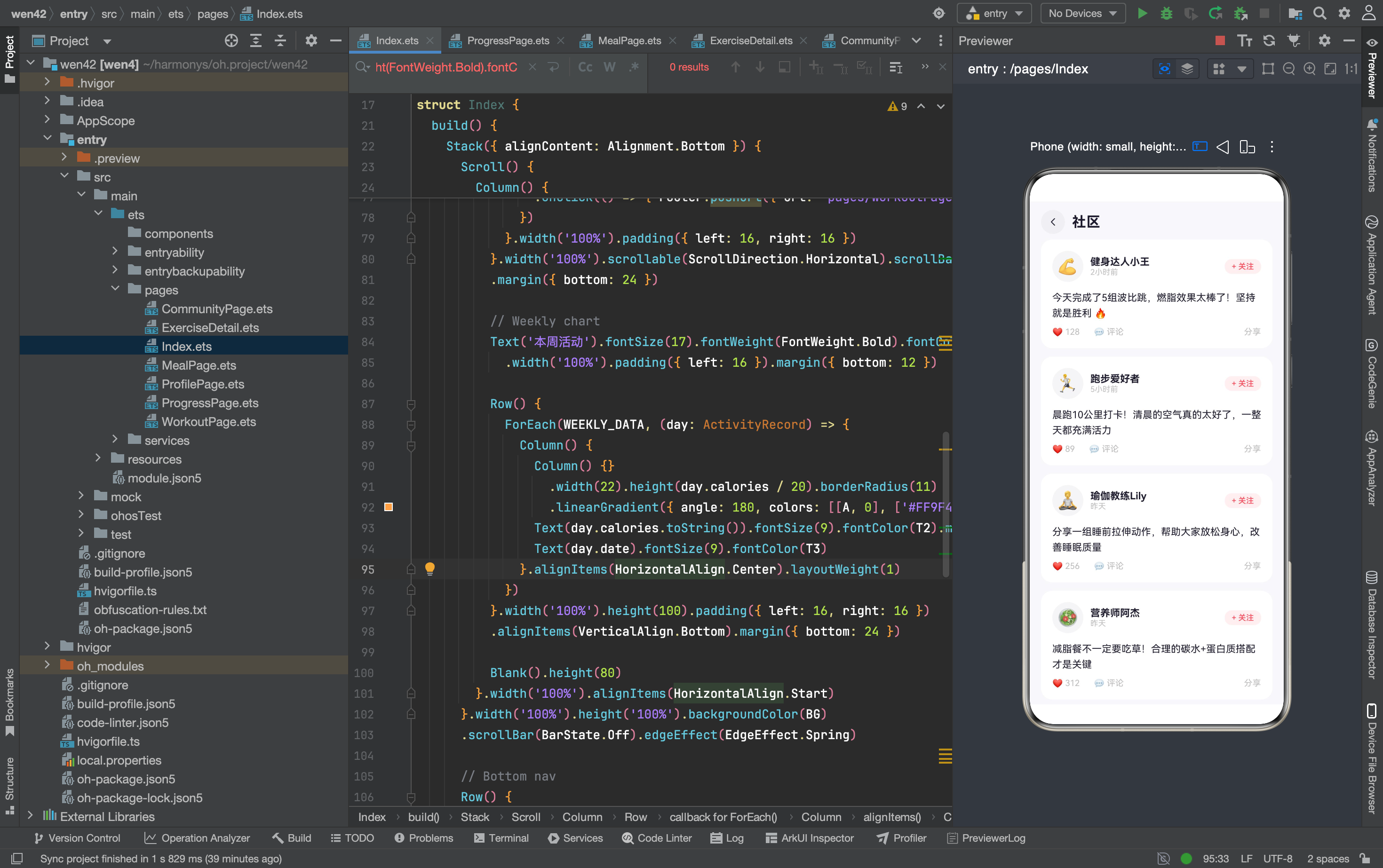Image resolution: width=1383 pixels, height=868 pixels.
Task: Stop the previewer with red square
Action: coord(1220,40)
